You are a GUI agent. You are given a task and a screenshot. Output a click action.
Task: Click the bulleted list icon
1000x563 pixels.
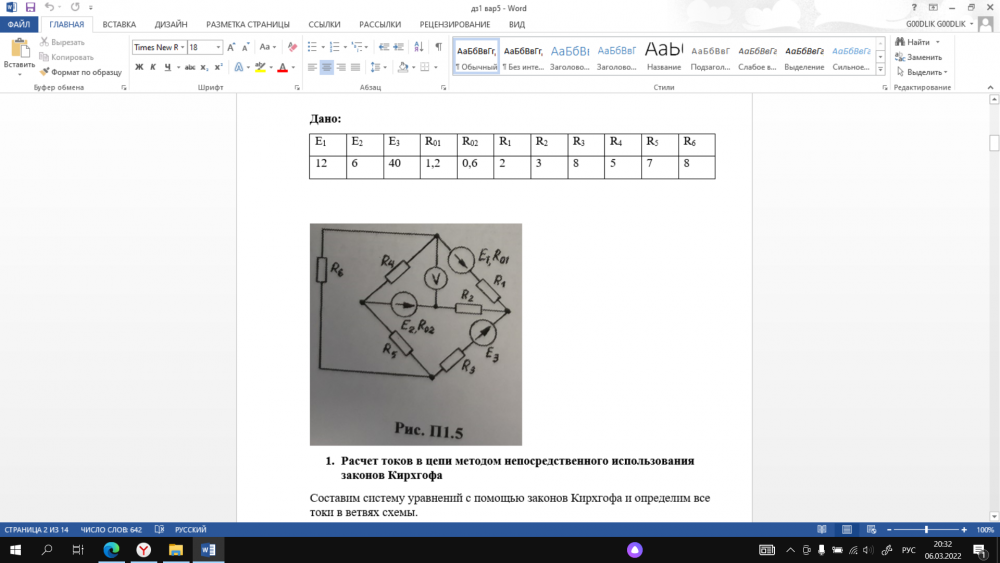point(312,47)
